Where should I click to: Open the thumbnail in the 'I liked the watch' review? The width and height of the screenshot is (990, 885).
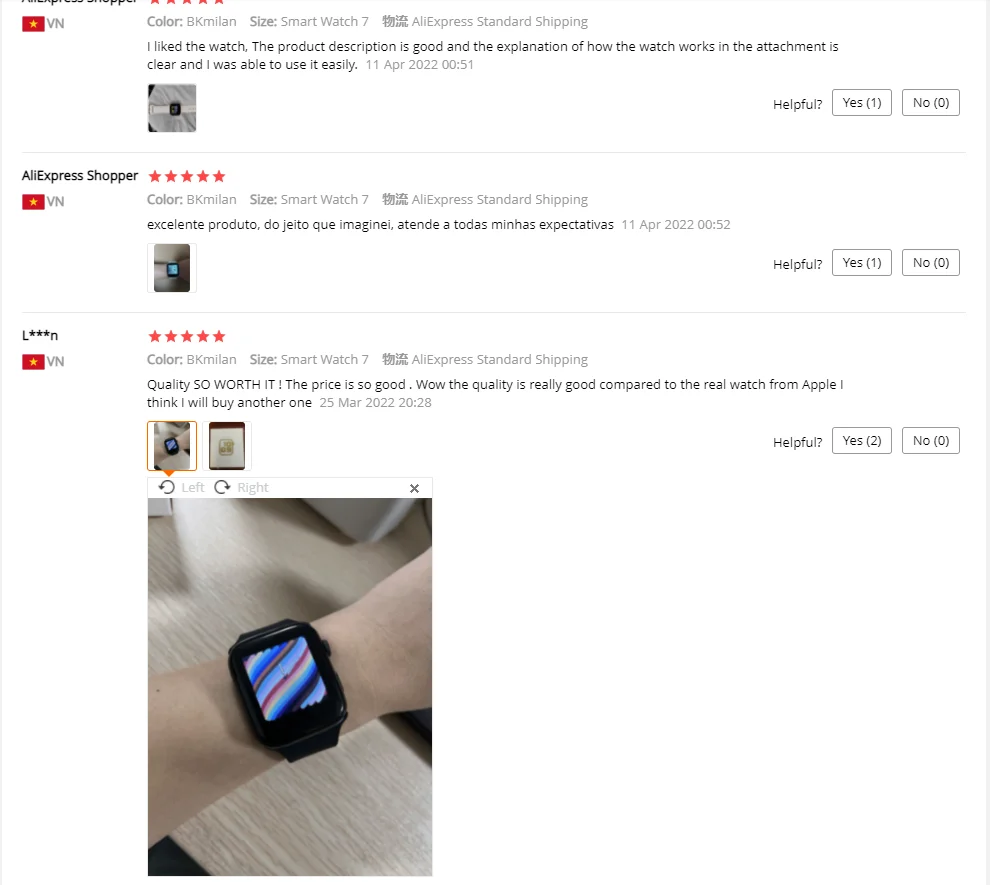(x=172, y=108)
